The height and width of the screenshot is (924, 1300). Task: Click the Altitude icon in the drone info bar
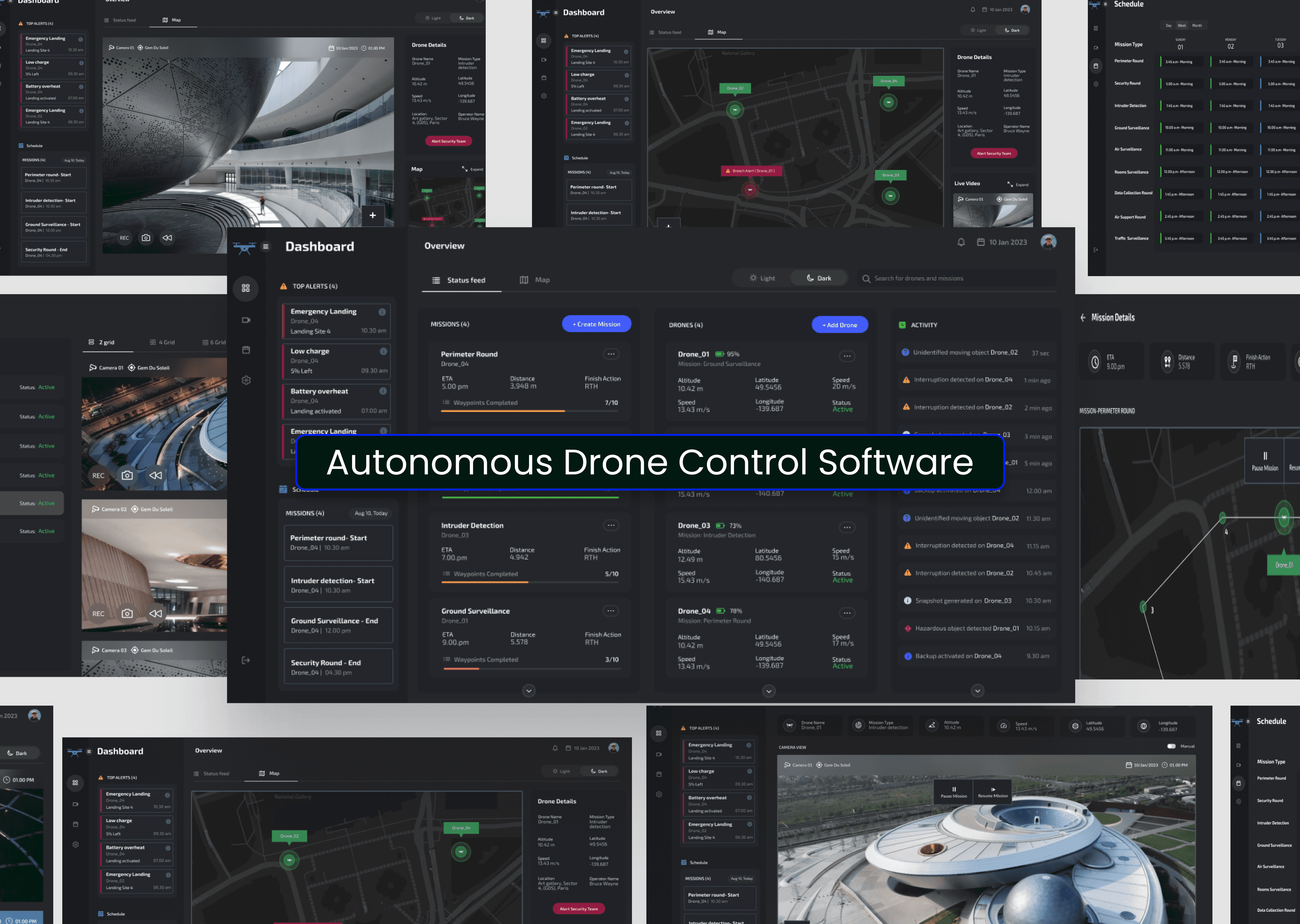(x=932, y=725)
